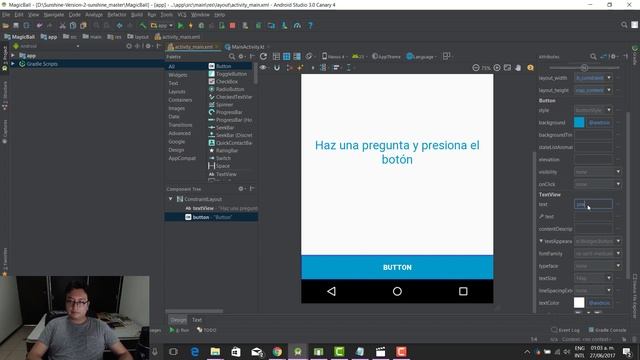Click the elevation input field
This screenshot has height=360, width=640.
click(593, 160)
